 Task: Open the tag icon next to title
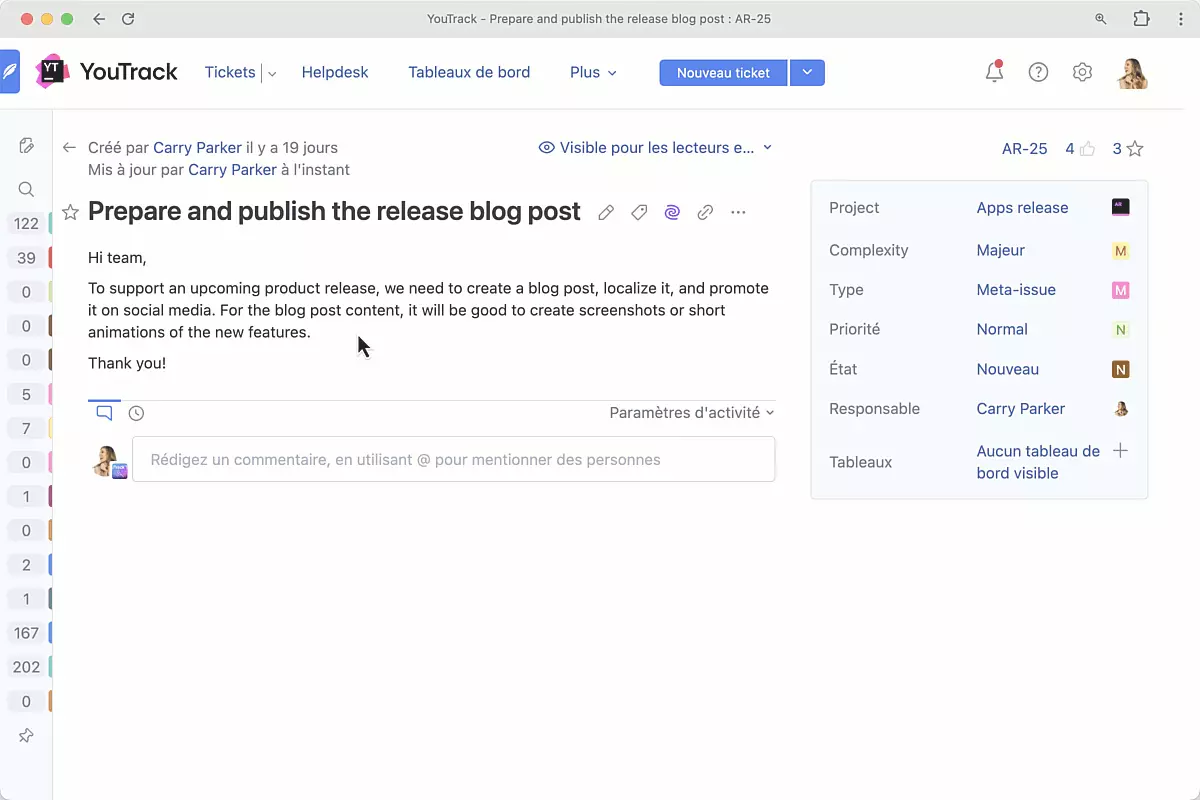point(639,212)
